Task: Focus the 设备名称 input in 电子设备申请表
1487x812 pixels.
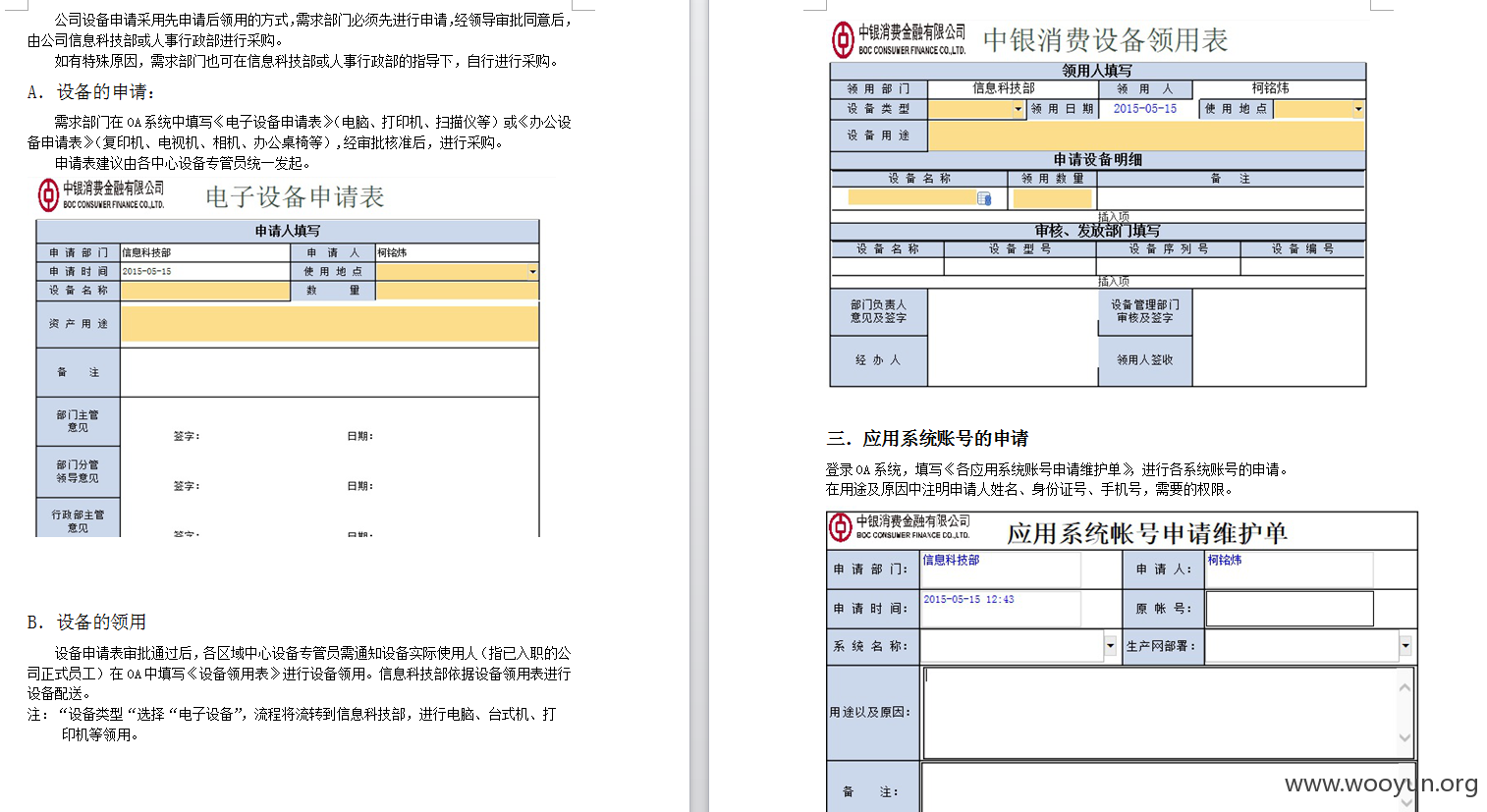Action: (205, 291)
